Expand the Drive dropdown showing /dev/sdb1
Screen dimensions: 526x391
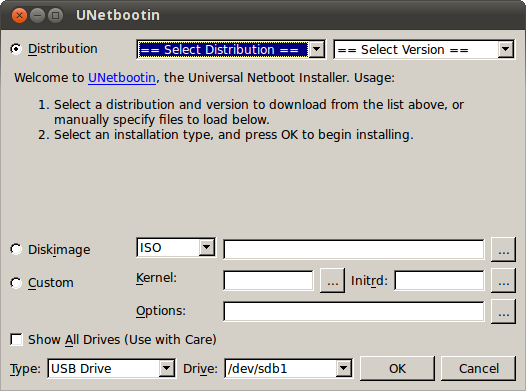[288, 369]
